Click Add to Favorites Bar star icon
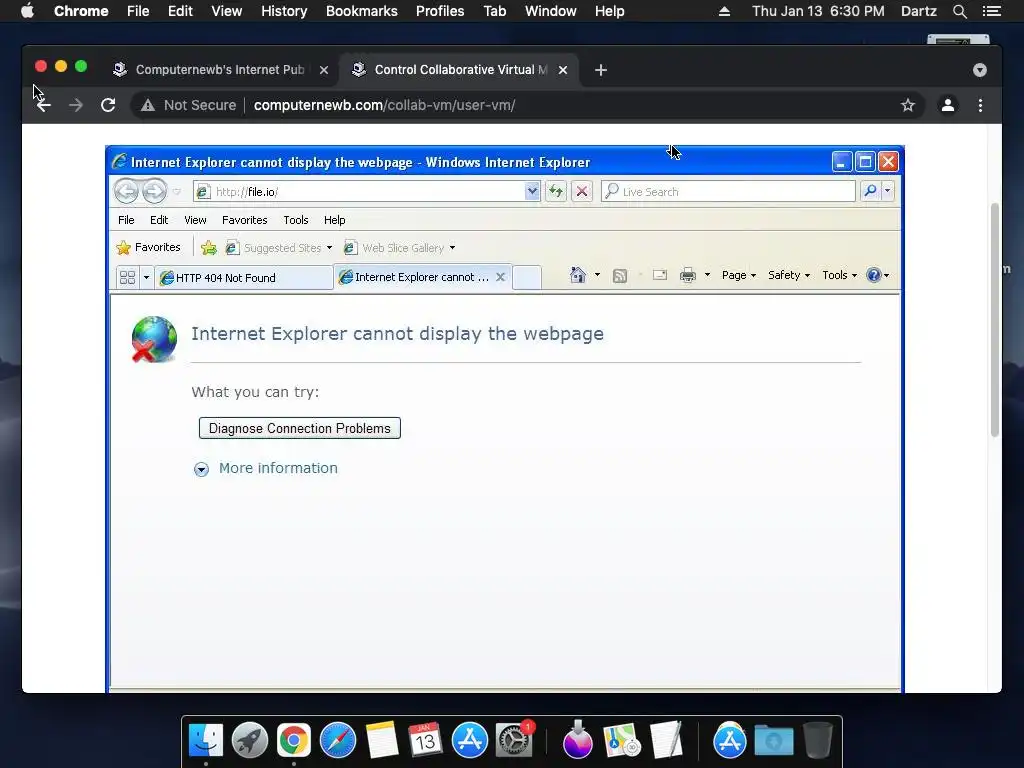This screenshot has width=1024, height=768. click(209, 248)
